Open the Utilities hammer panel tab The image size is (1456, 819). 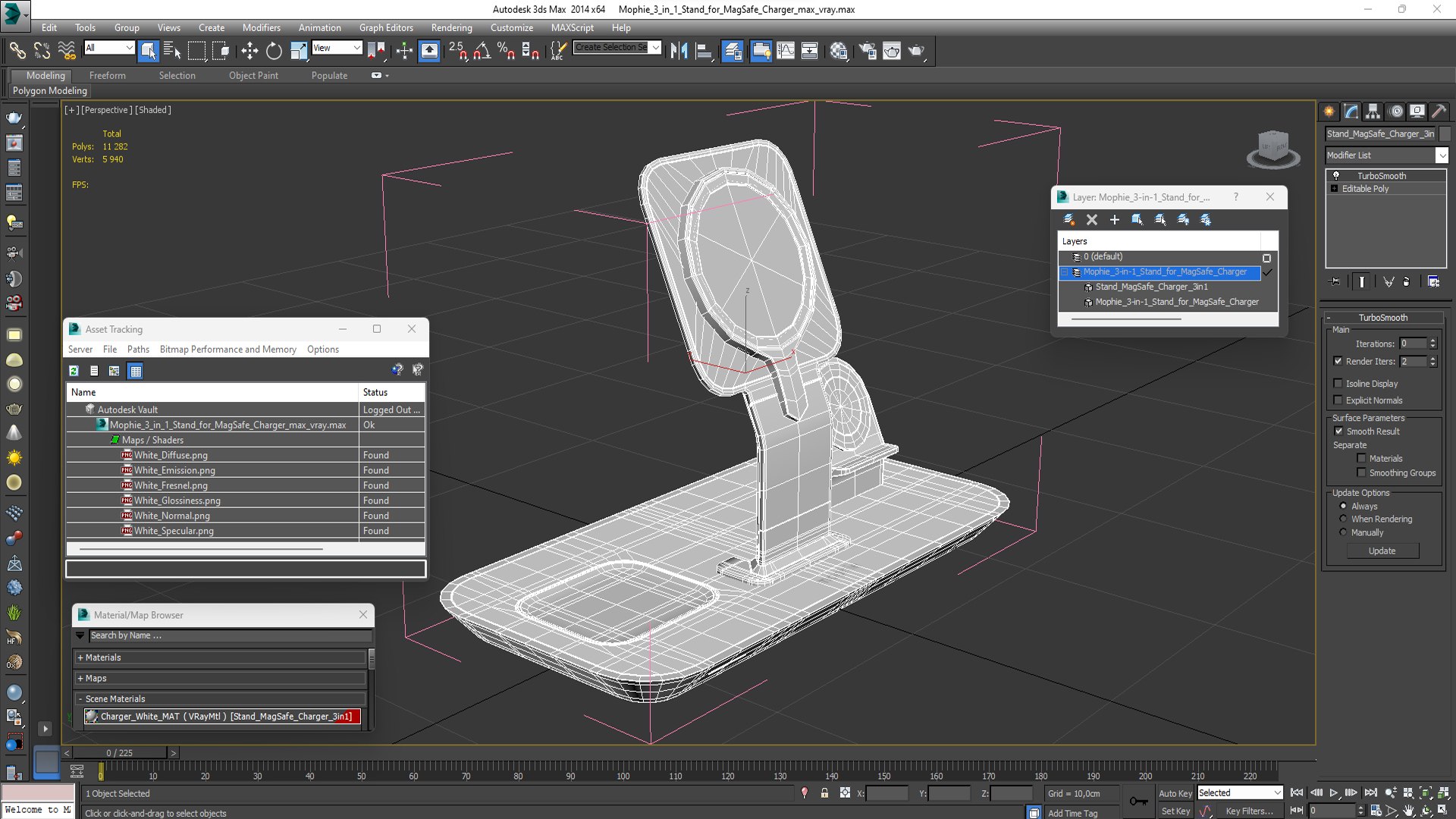(1439, 111)
